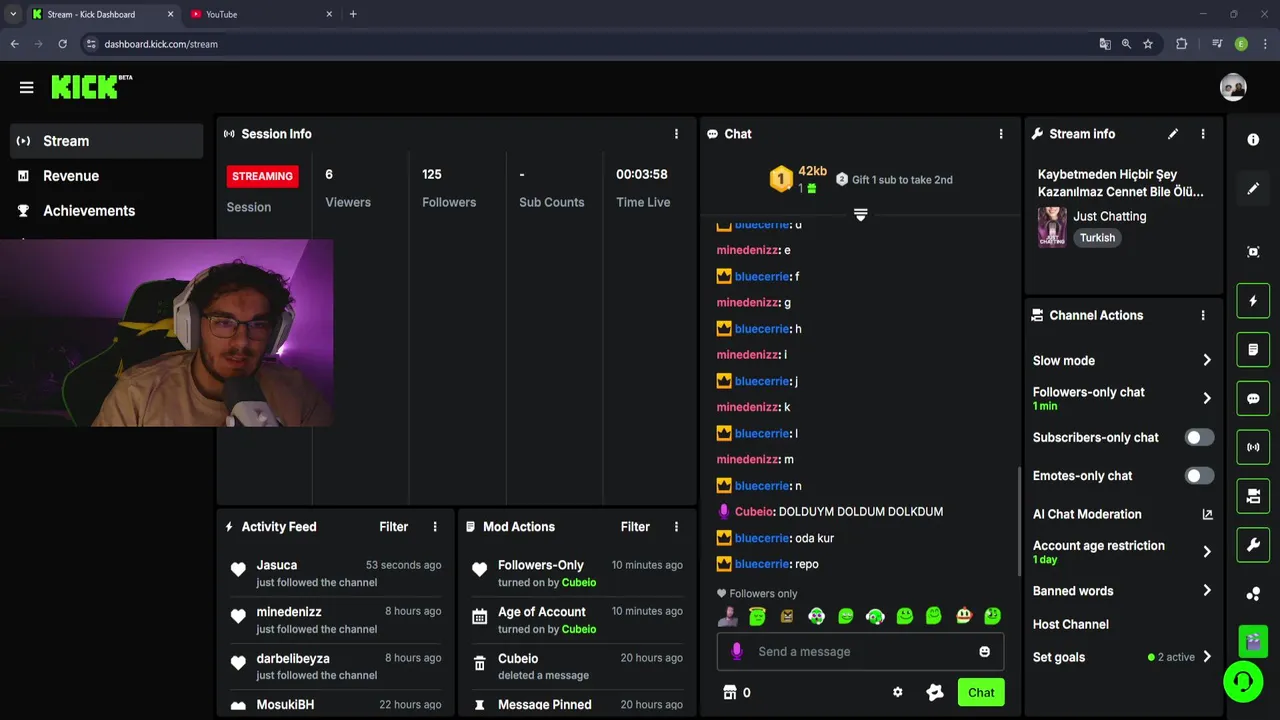Click the browser address bar URL
Image resolution: width=1280 pixels, height=720 pixels.
click(x=161, y=44)
